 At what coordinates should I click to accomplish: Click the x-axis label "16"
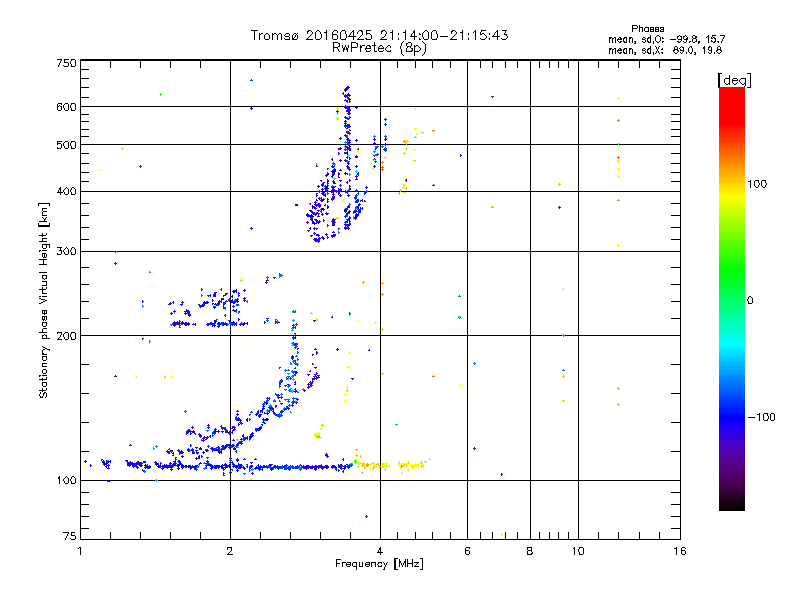tap(680, 551)
